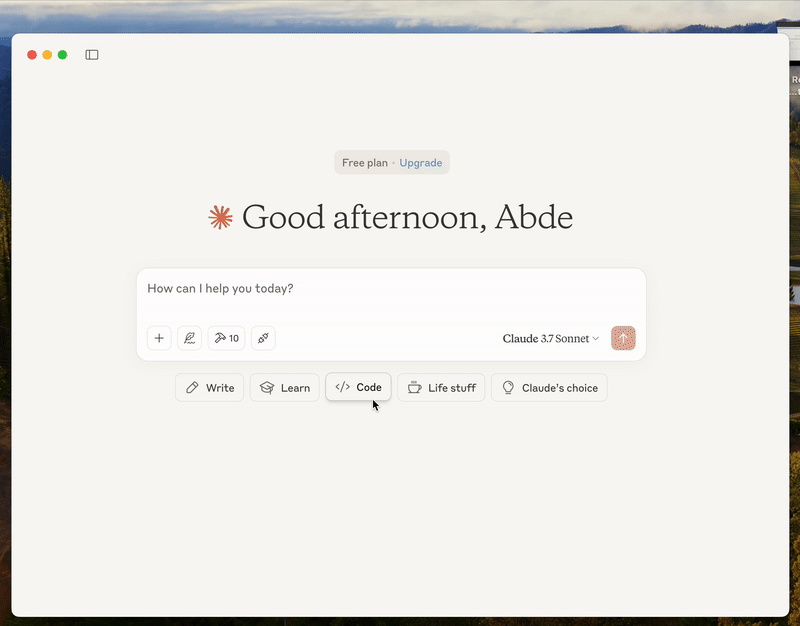Open the Claude 3.7 Sonnet model dropdown
This screenshot has height=626, width=800.
(551, 338)
